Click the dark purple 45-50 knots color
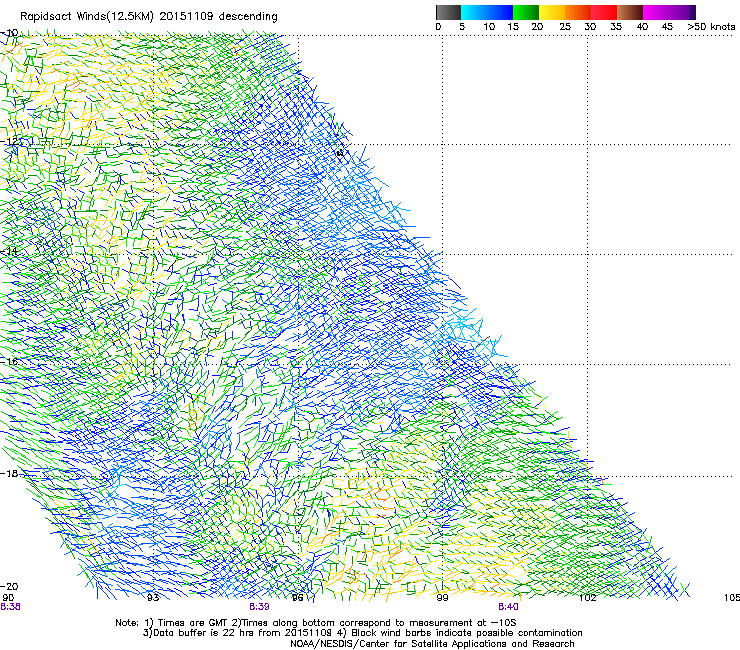The width and height of the screenshot is (740, 650). [682, 12]
